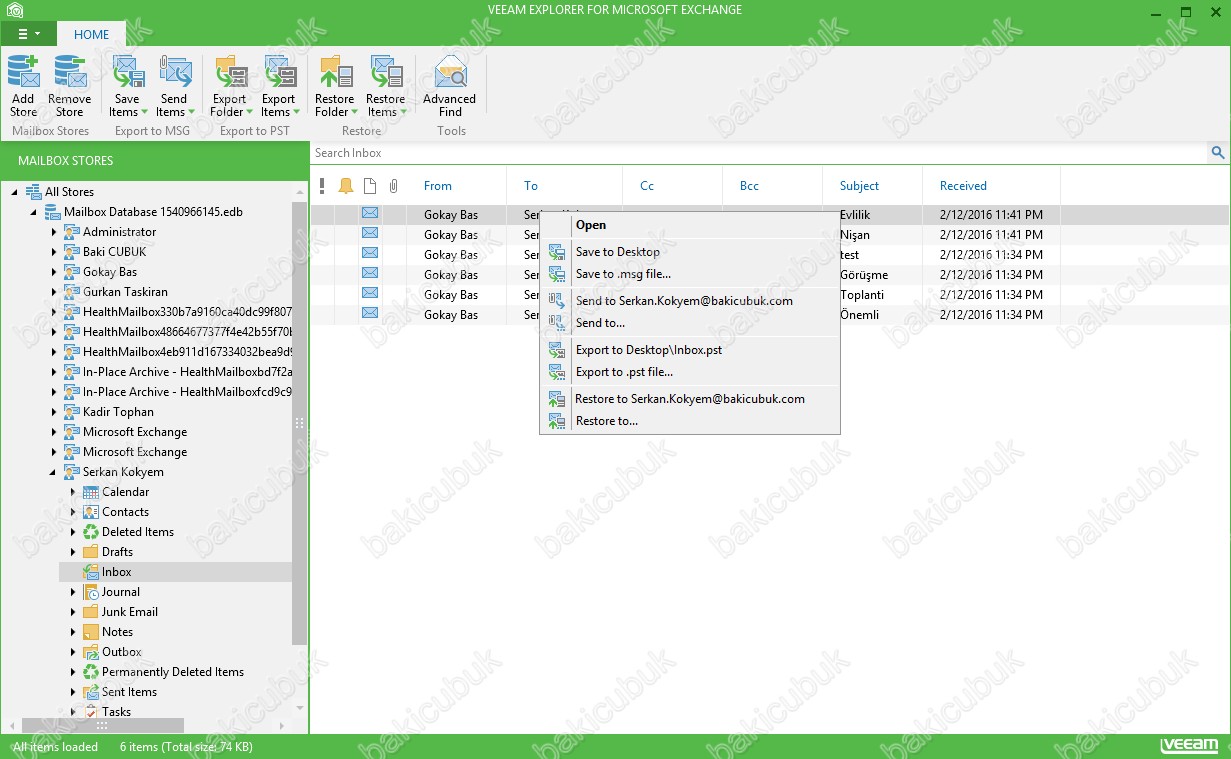This screenshot has width=1231, height=759.
Task: Expand the Baki CUBUK mailbox
Action: coord(54,252)
